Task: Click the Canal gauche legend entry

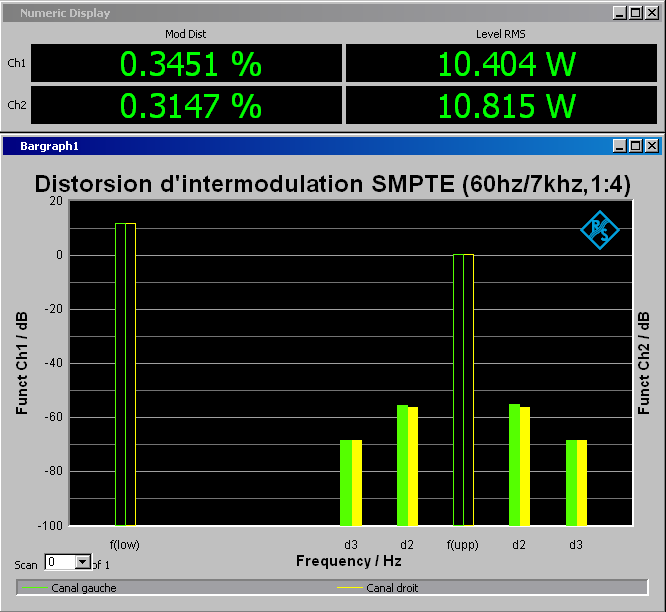Action: (x=84, y=588)
